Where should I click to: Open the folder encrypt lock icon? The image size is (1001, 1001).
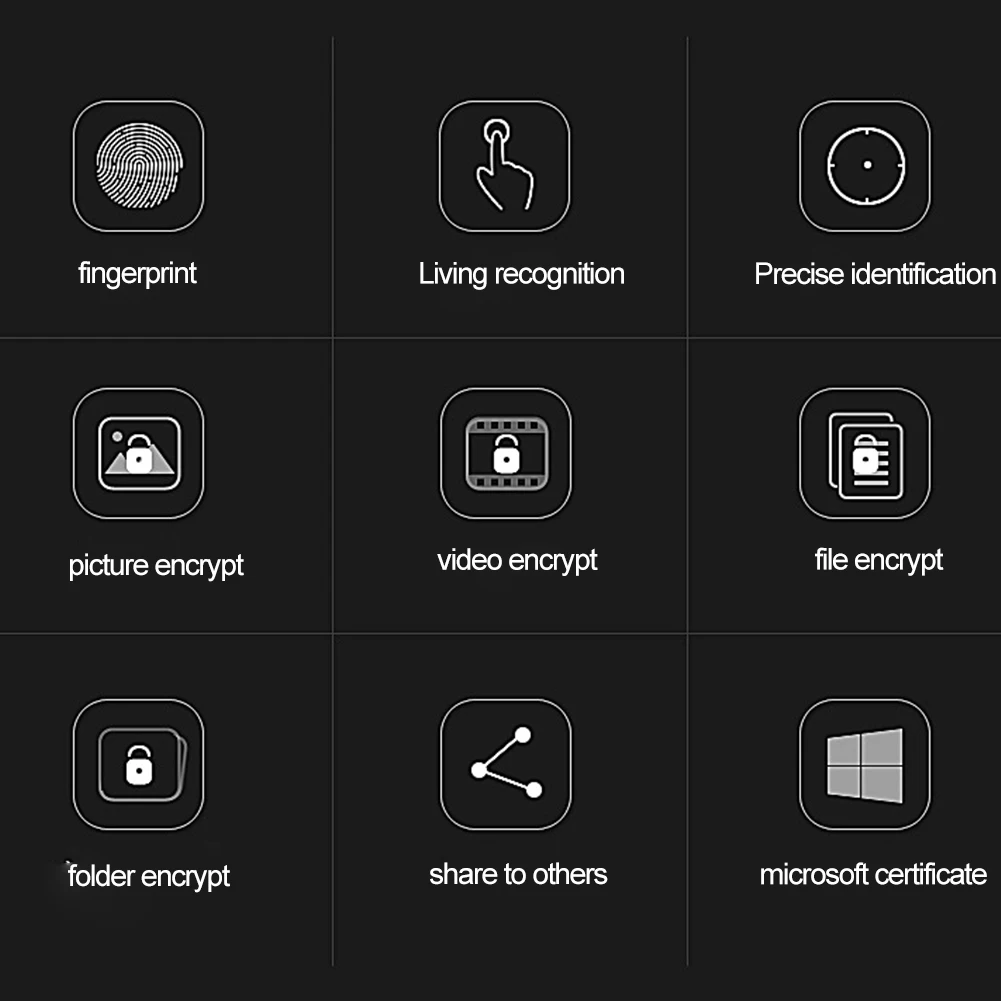(x=139, y=764)
